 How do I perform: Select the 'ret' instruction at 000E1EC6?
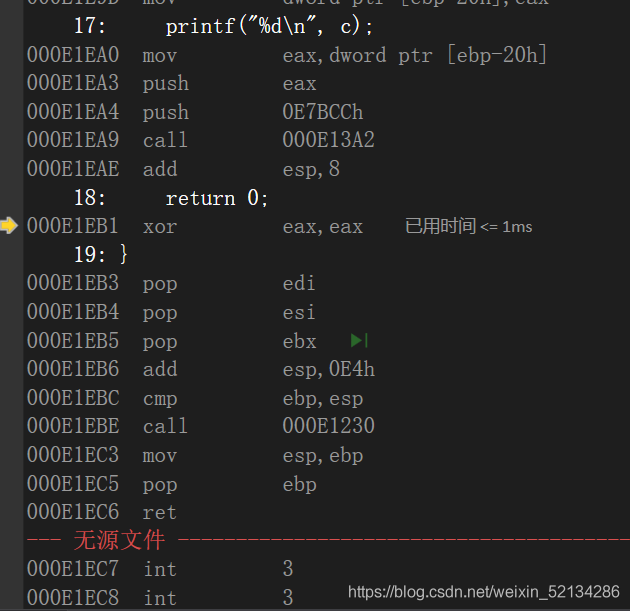point(159,513)
